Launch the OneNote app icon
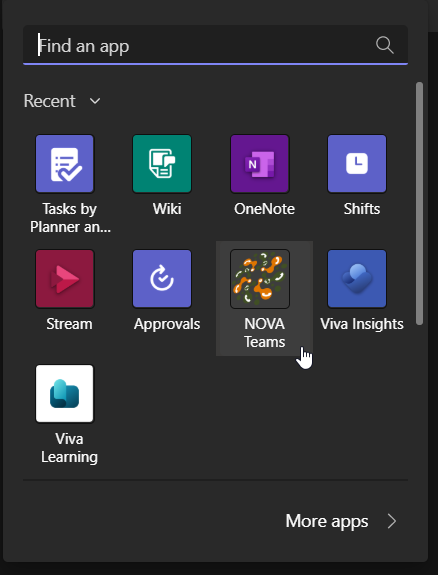 260,164
